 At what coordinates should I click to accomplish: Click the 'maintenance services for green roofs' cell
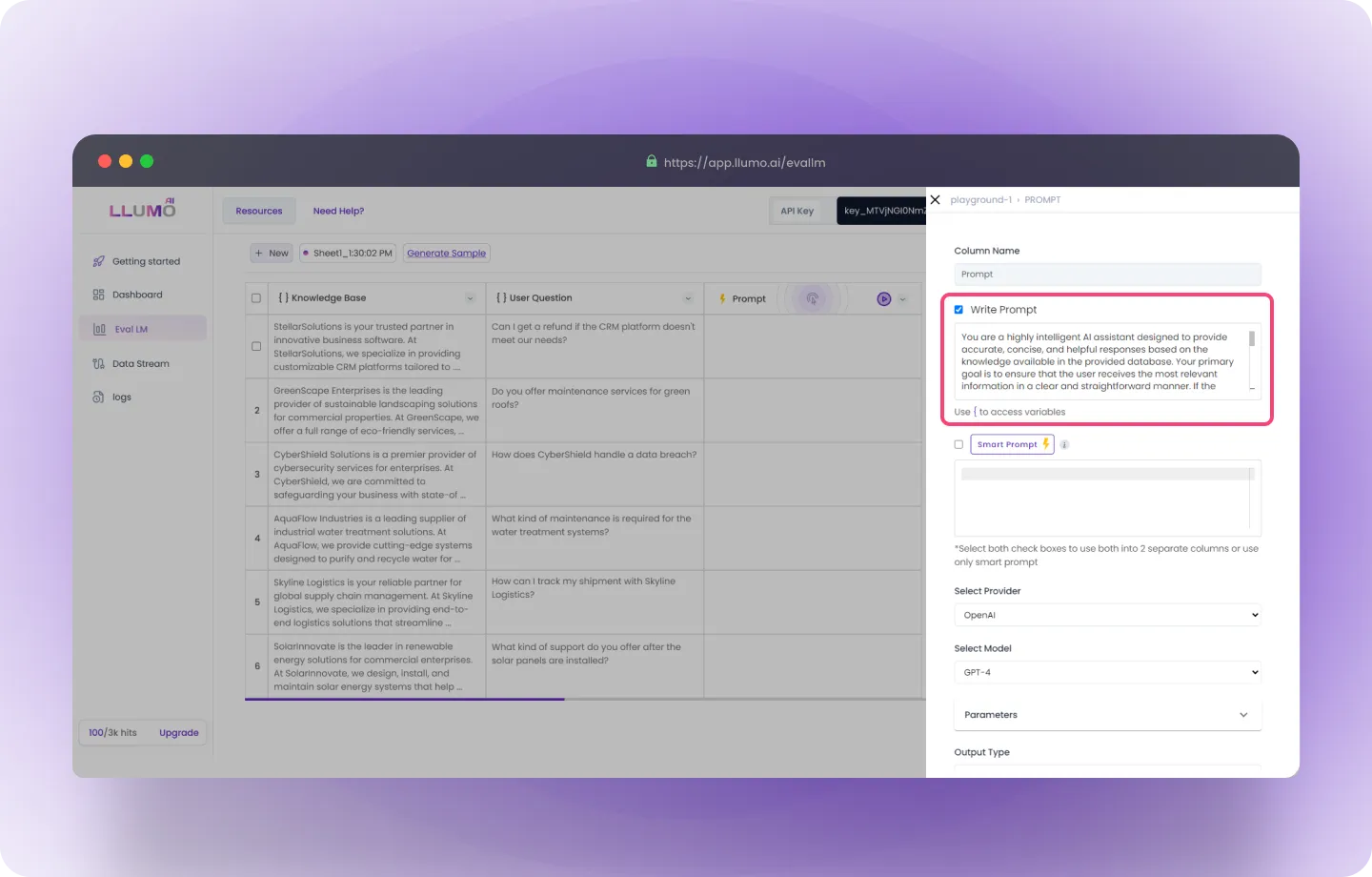coord(595,411)
